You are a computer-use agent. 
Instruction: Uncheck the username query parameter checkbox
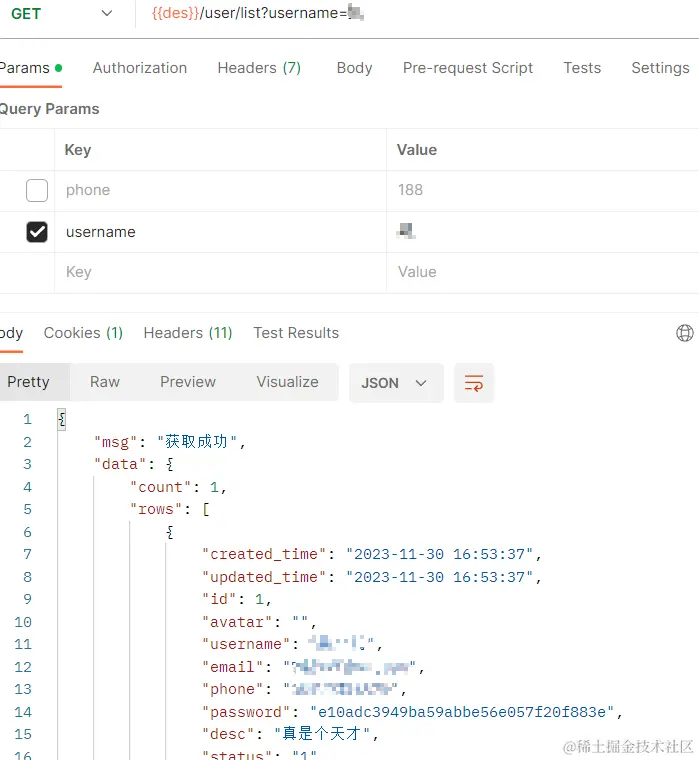[37, 232]
